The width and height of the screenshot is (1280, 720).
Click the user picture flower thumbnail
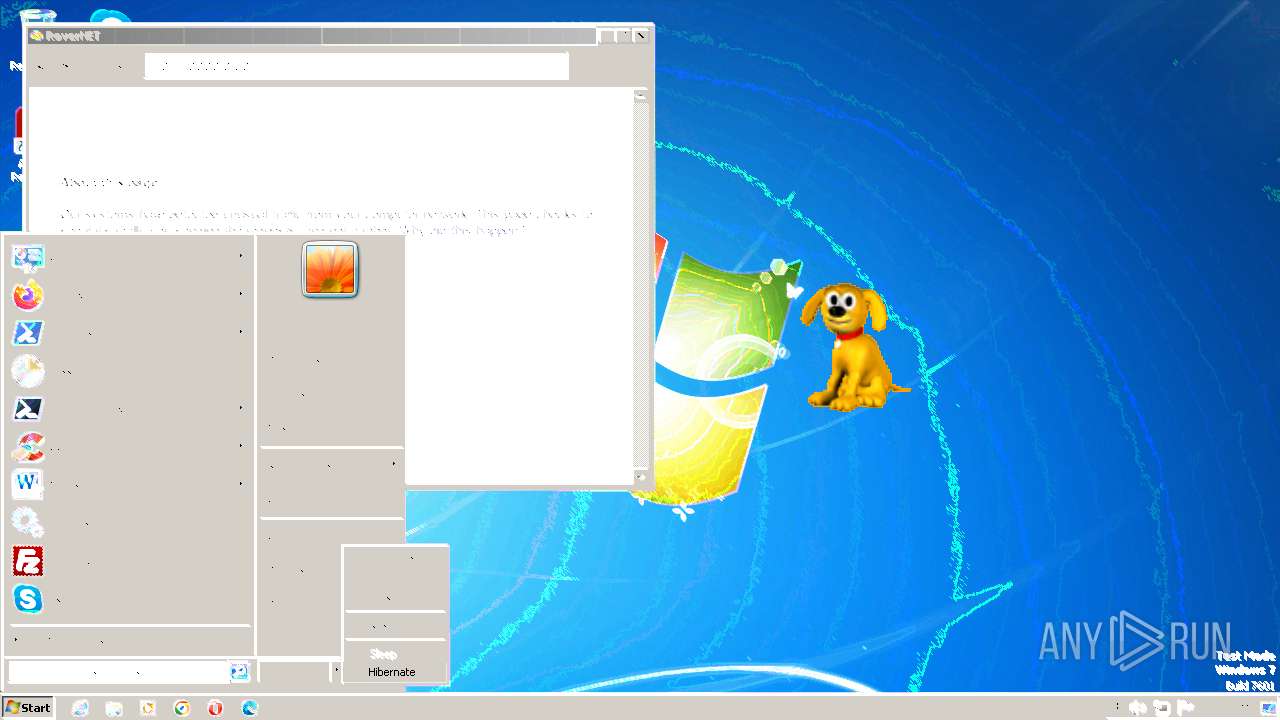coord(330,269)
